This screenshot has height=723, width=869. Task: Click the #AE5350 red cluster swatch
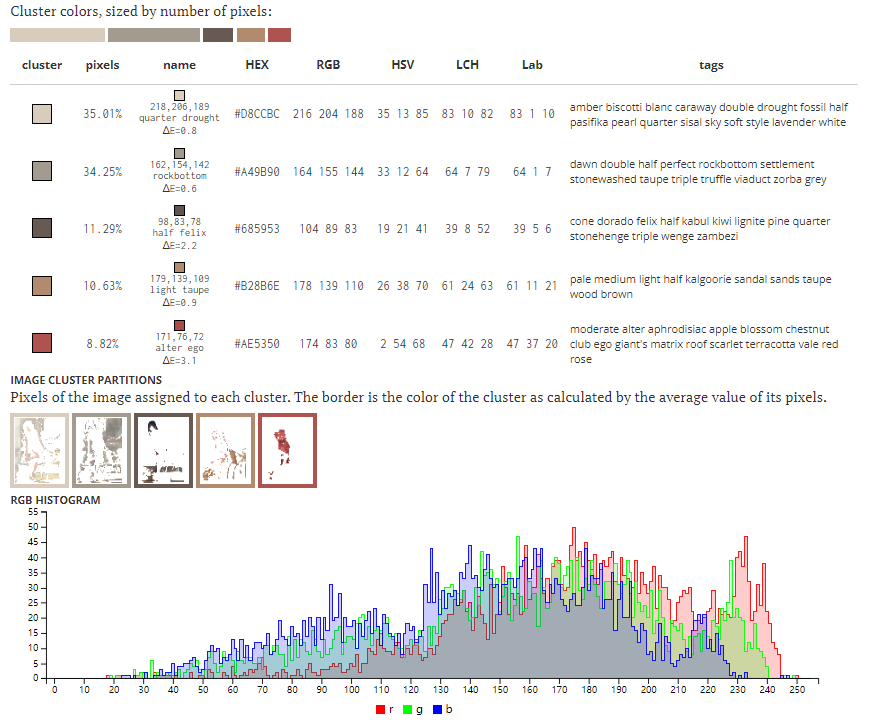click(x=42, y=343)
